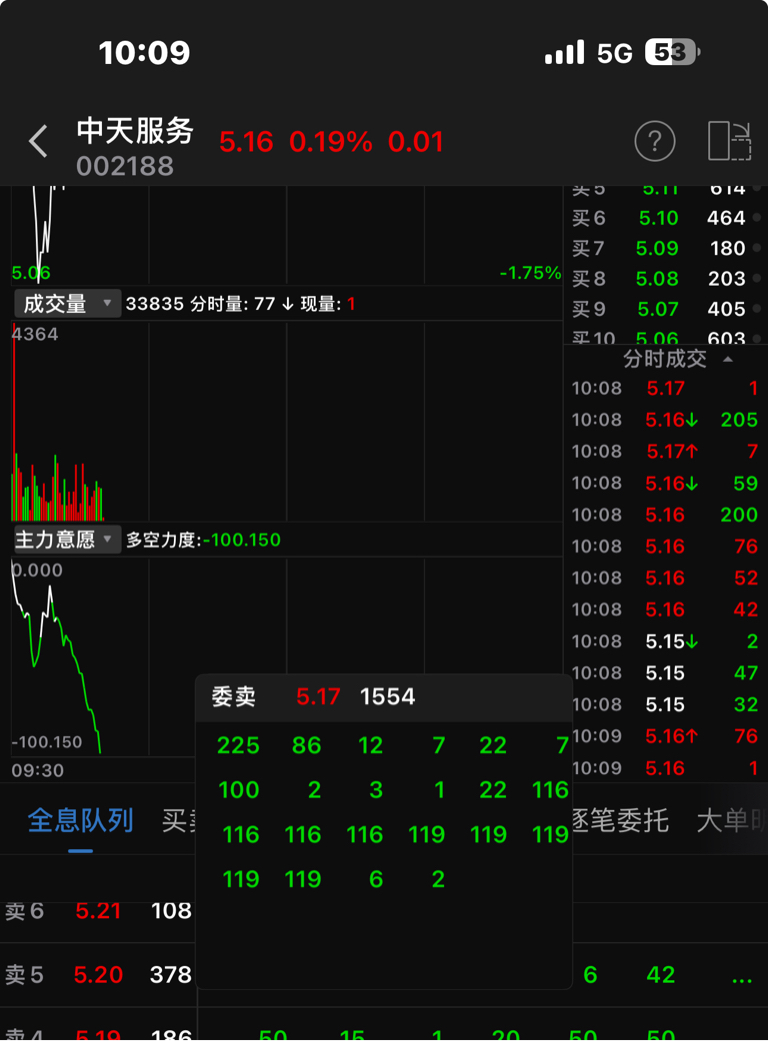The image size is (768, 1041).
Task: Tap the -1.75% percentage label
Action: (530, 273)
